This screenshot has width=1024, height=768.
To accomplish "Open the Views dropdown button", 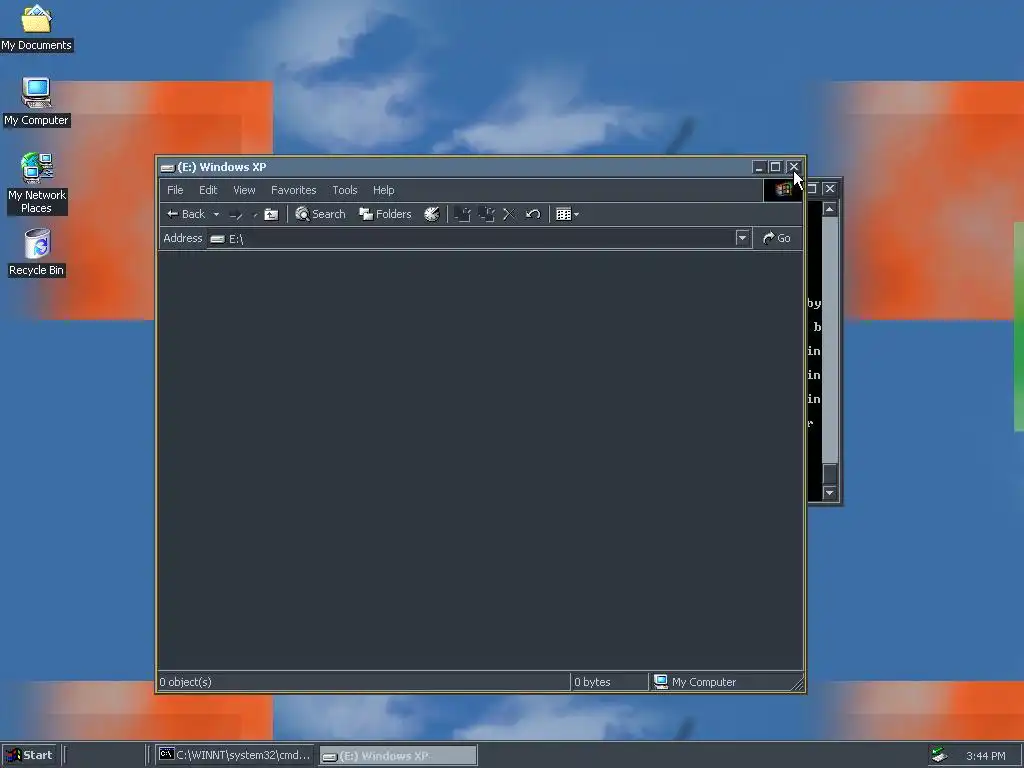I will (567, 214).
